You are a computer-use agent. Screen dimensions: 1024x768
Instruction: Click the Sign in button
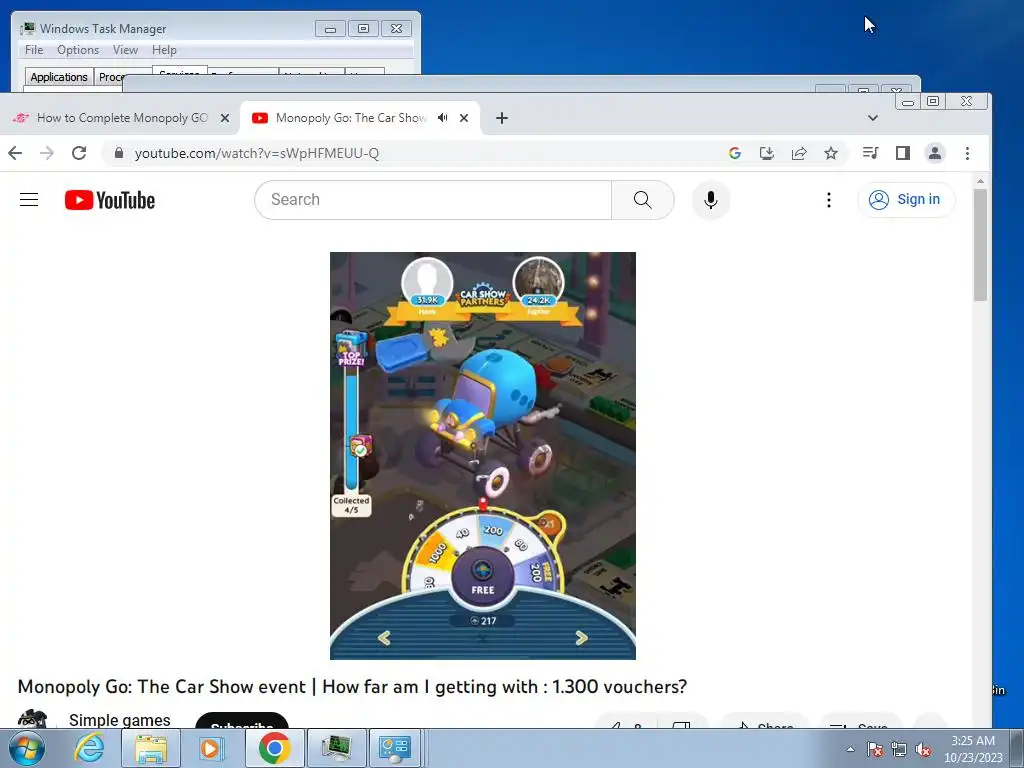[x=906, y=200]
